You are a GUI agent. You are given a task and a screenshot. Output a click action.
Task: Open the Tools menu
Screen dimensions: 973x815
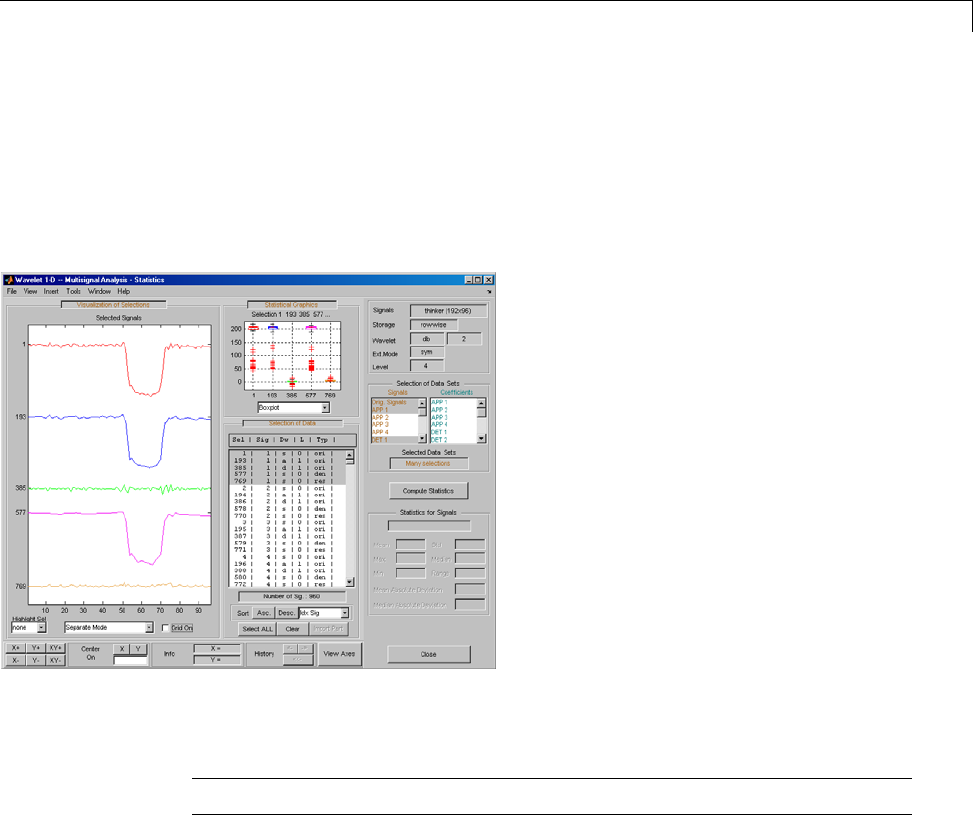(x=73, y=291)
